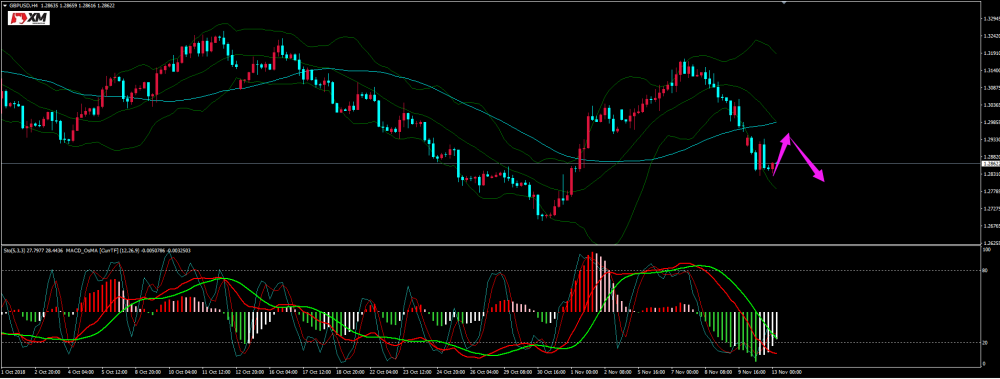Click the '16 Oct 04:00' time axis label
Screen dimensions: 1000x379
[283, 372]
